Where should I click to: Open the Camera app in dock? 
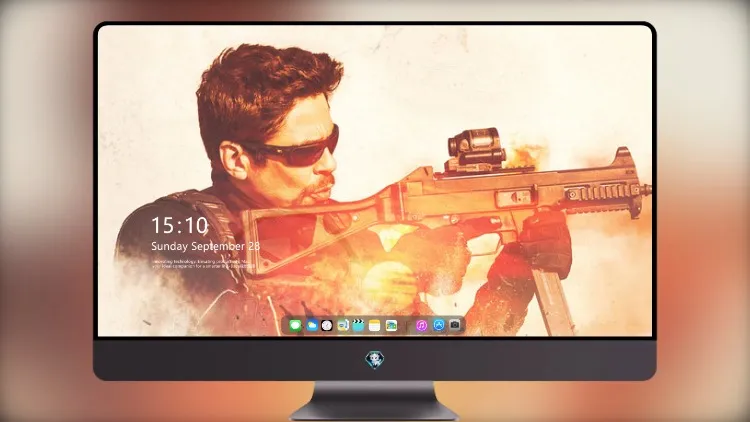[x=455, y=325]
